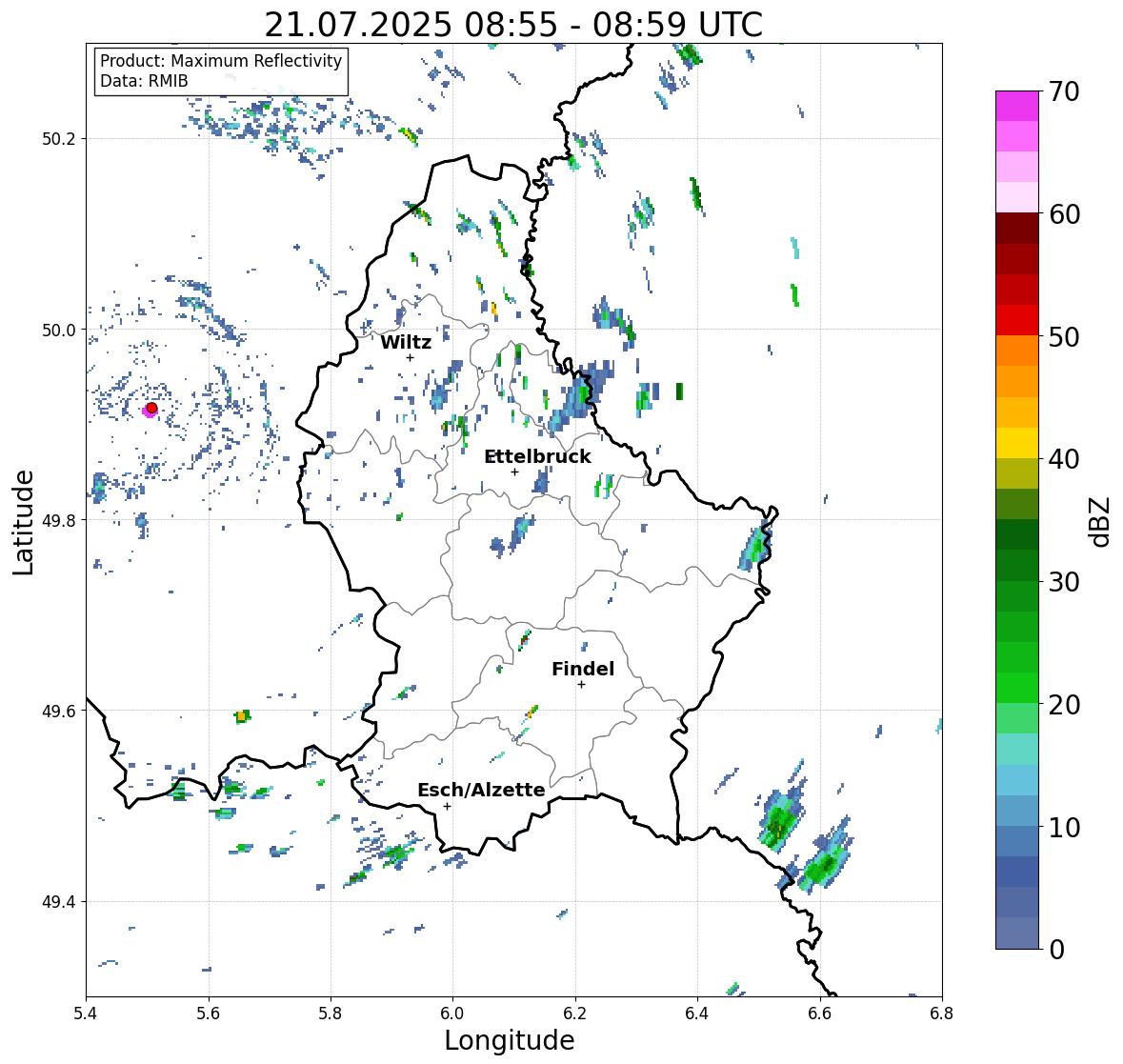Click the bright green 20 dBZ colorbar segment
The width and height of the screenshot is (1123, 1064).
pos(1017,688)
